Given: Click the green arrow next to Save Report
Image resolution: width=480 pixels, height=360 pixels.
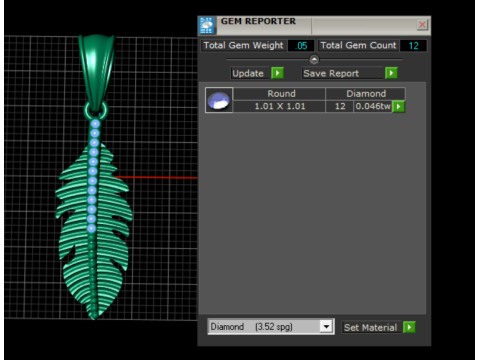Looking at the screenshot, I should point(391,73).
